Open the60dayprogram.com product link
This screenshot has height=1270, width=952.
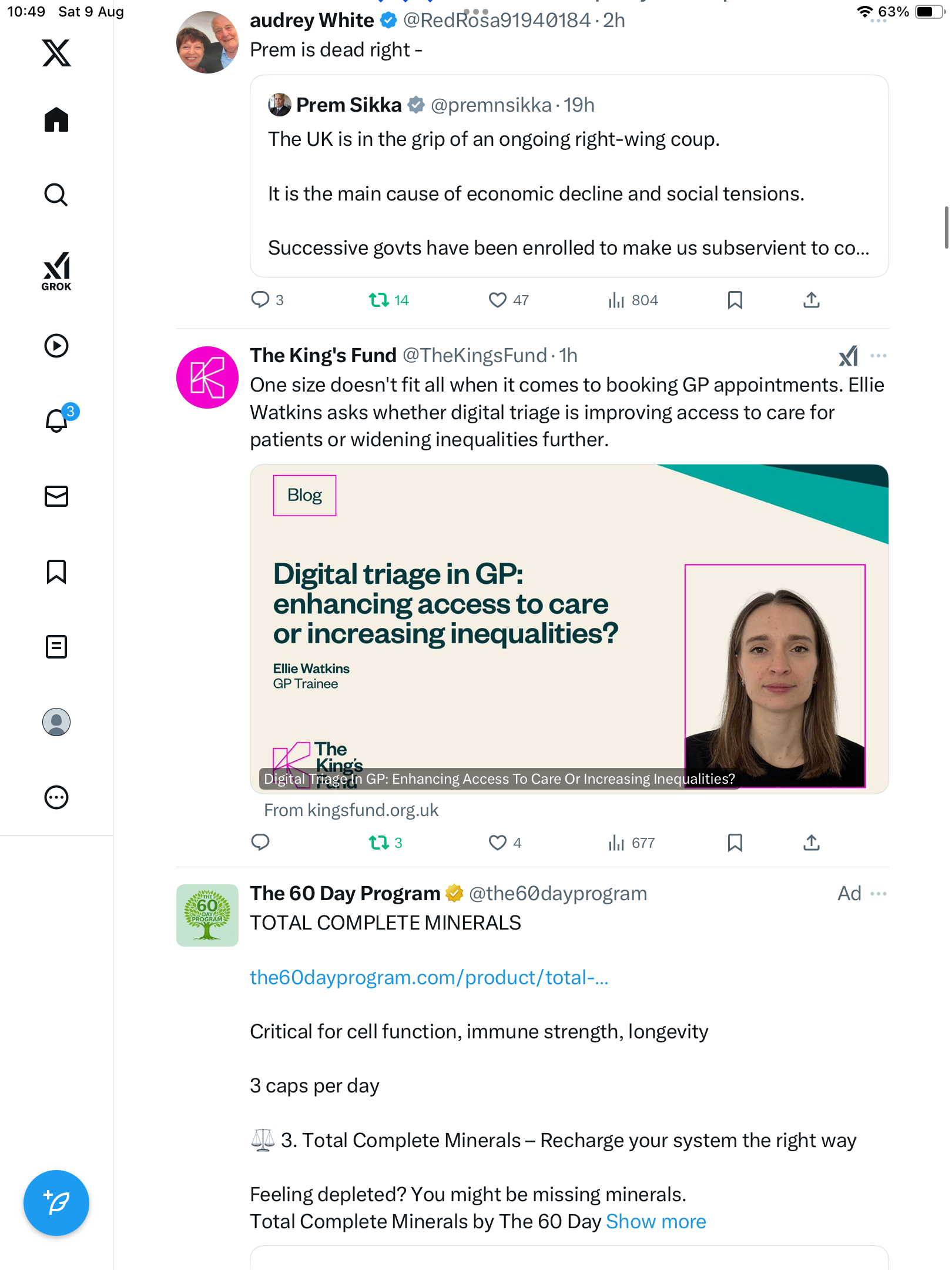tap(429, 977)
